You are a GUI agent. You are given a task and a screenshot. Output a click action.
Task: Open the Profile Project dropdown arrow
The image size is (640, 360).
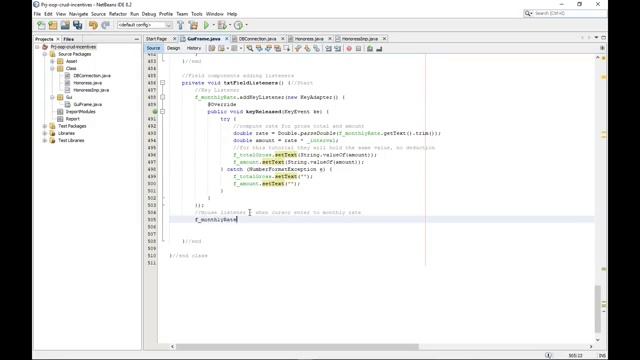point(246,25)
